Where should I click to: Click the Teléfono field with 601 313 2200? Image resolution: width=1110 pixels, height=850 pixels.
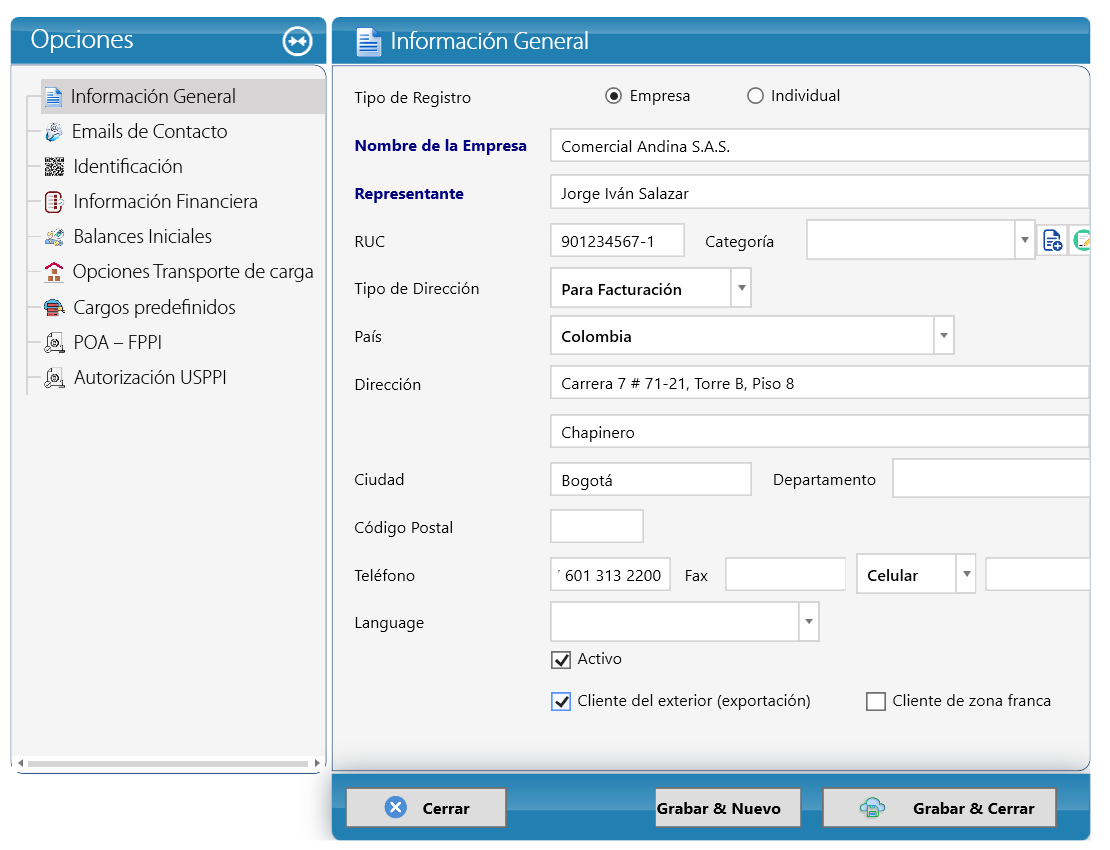610,575
